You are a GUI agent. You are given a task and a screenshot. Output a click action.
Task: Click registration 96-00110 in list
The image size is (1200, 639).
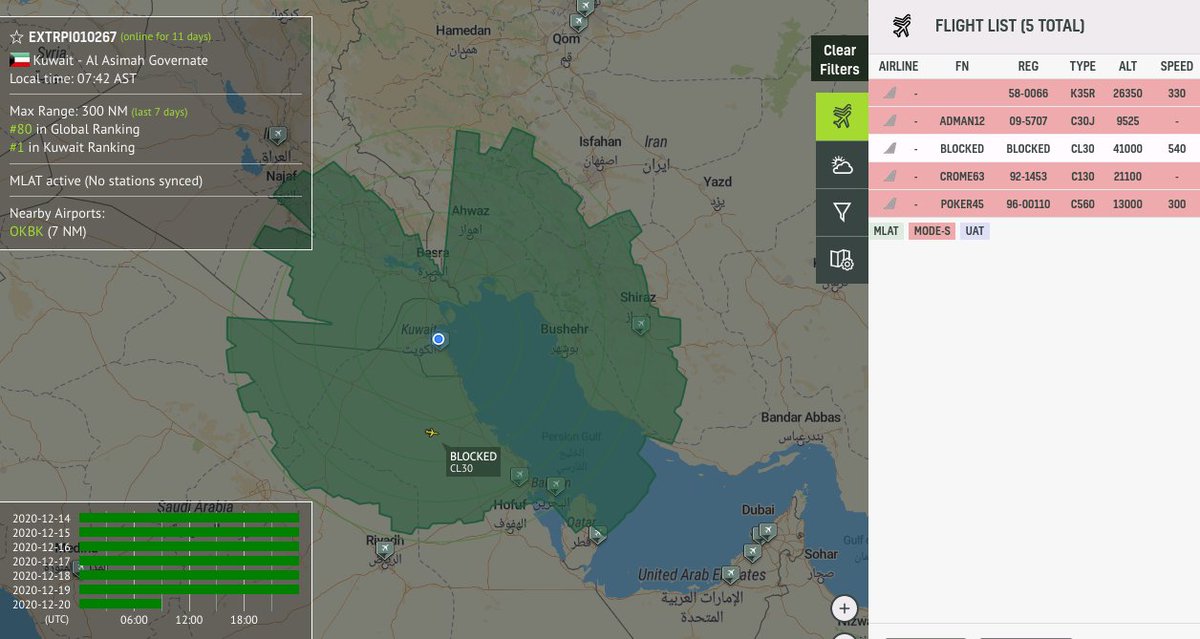(x=1028, y=205)
